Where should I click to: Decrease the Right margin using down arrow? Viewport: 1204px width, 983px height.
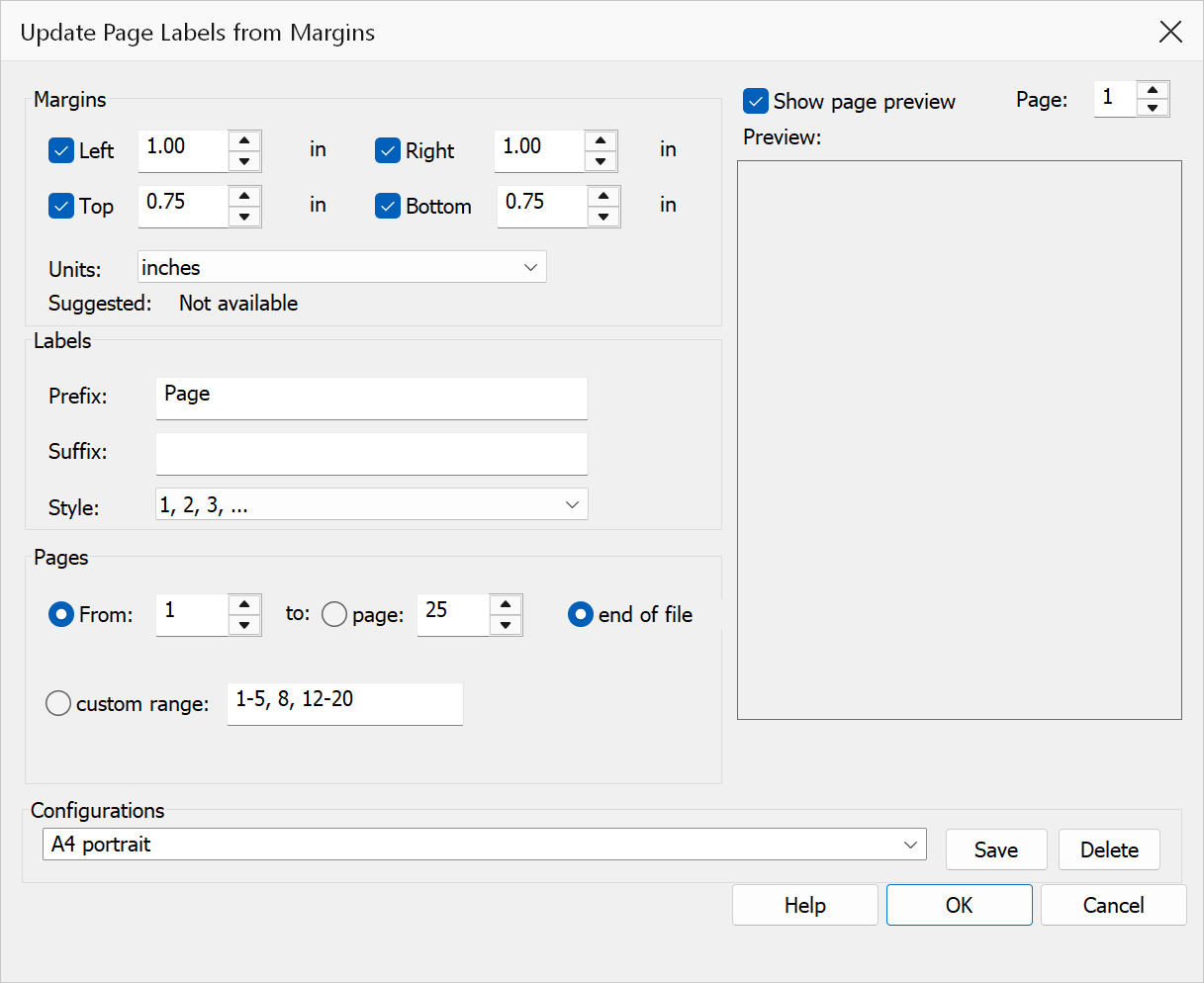(x=601, y=161)
